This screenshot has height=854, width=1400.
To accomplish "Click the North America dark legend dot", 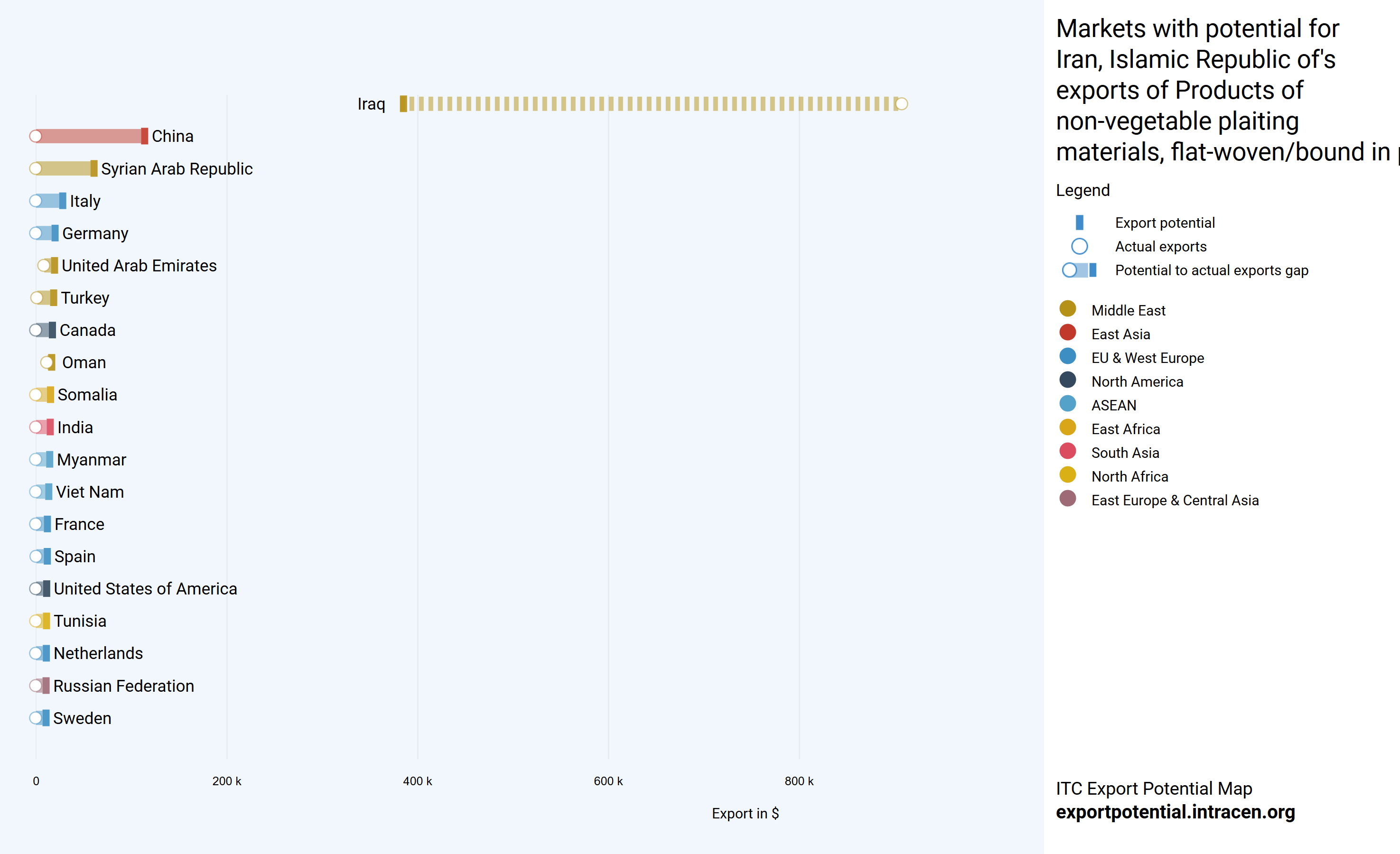I will [1068, 380].
